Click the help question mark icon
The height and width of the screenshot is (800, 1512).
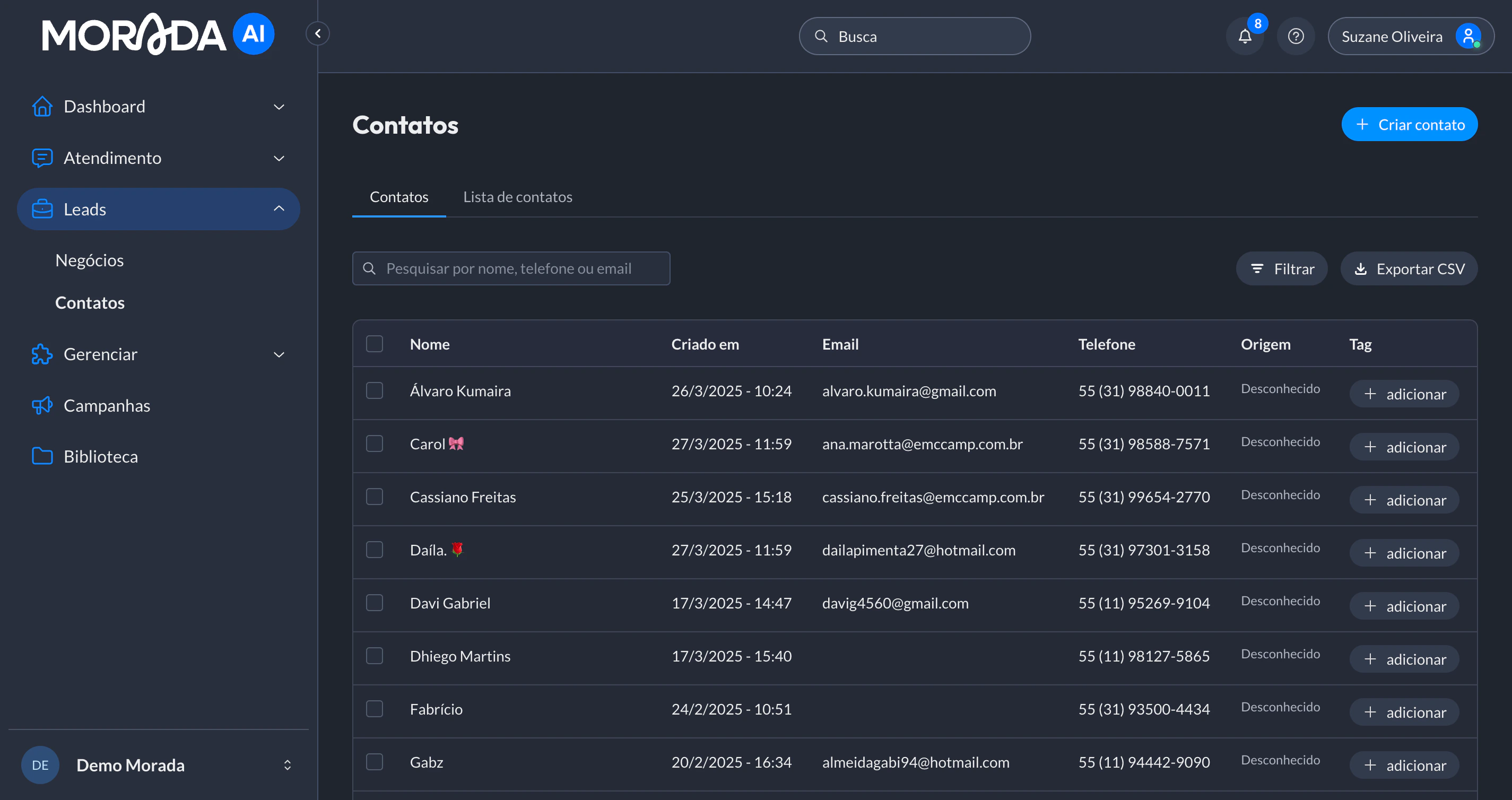pos(1296,37)
